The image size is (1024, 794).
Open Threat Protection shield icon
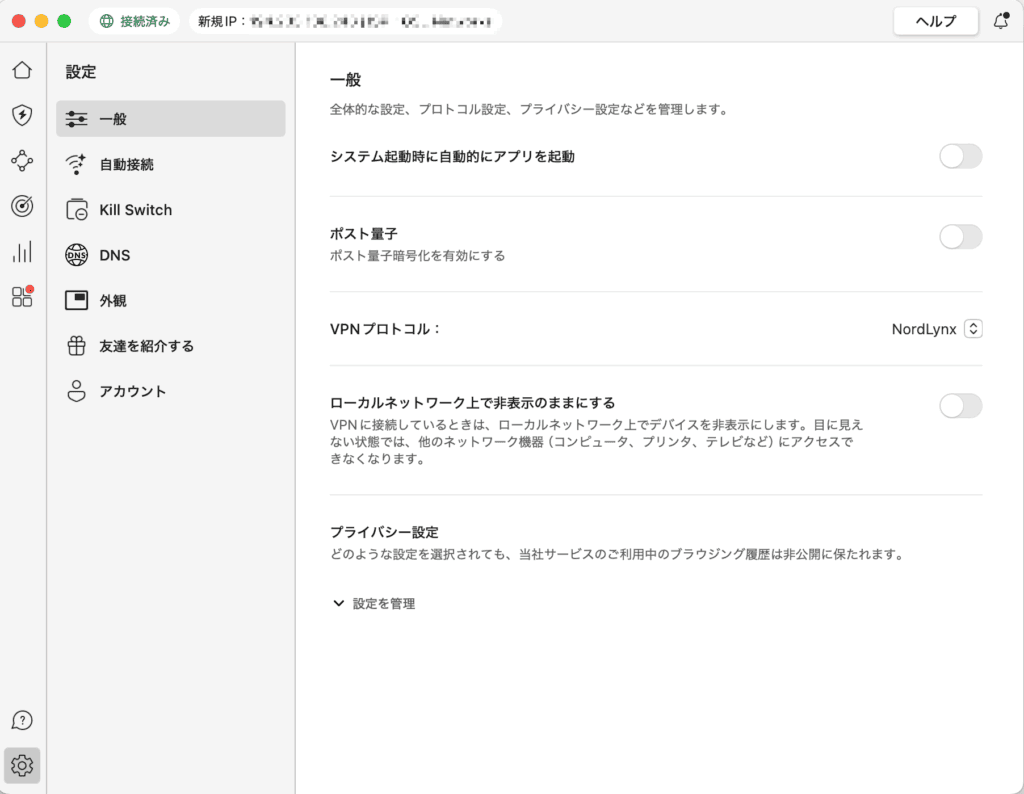pyautogui.click(x=22, y=115)
